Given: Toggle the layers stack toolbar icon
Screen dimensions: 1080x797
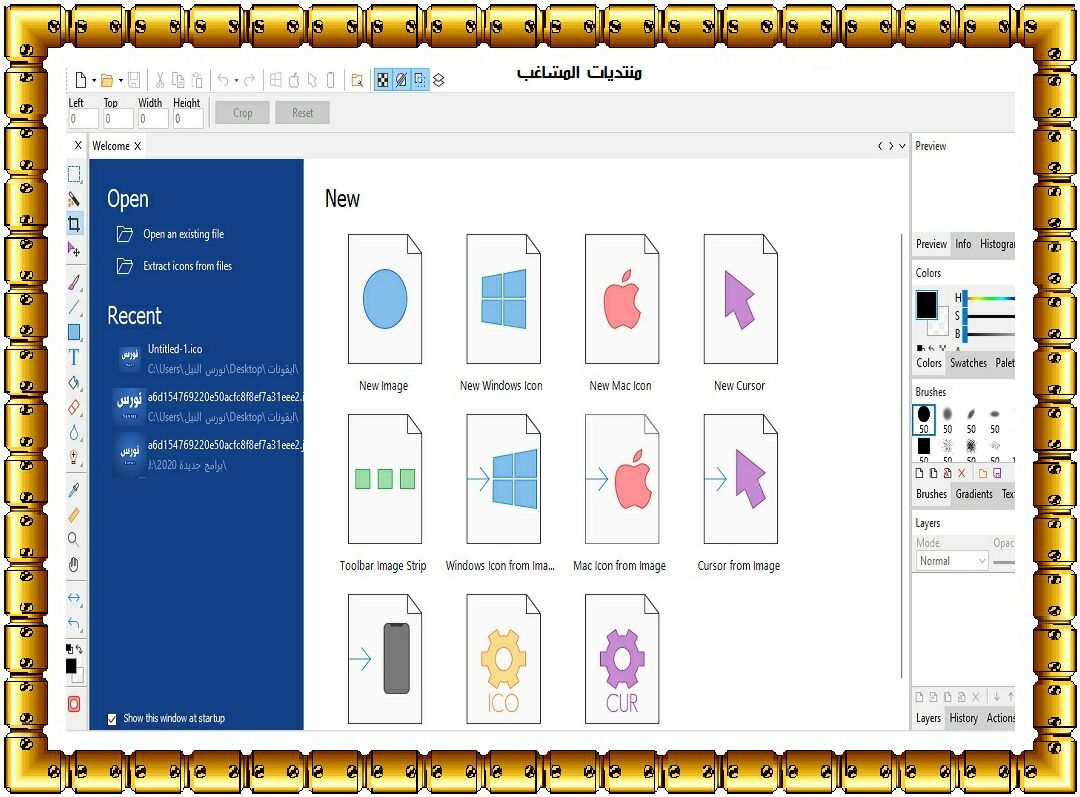Looking at the screenshot, I should 438,80.
